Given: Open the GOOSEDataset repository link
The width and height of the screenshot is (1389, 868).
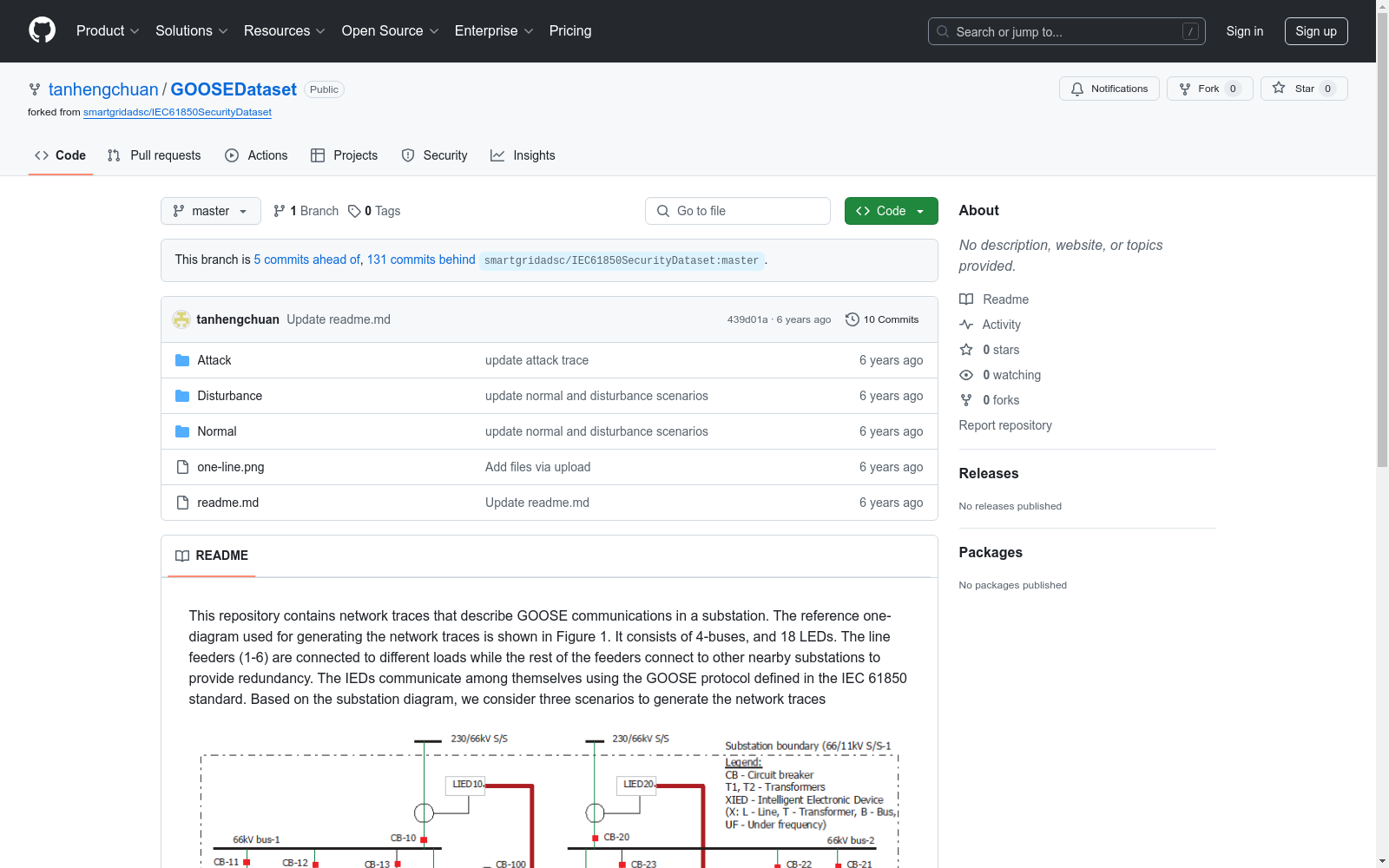Looking at the screenshot, I should click(x=234, y=89).
